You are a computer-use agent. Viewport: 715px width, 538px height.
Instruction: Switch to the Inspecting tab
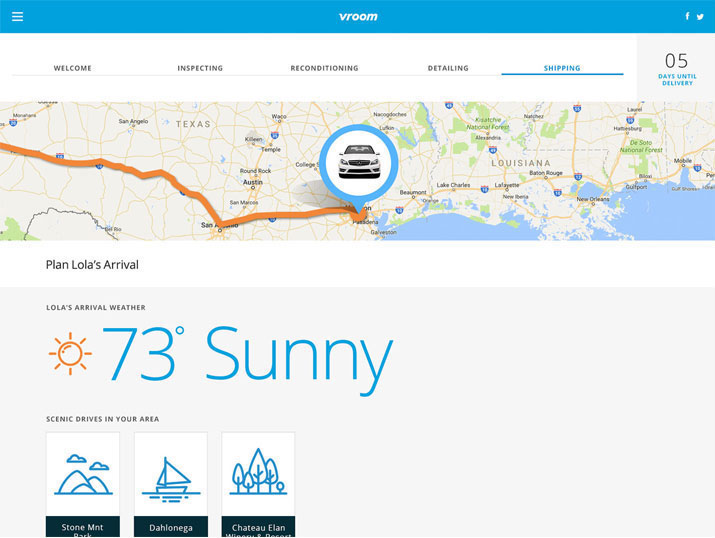(x=200, y=68)
